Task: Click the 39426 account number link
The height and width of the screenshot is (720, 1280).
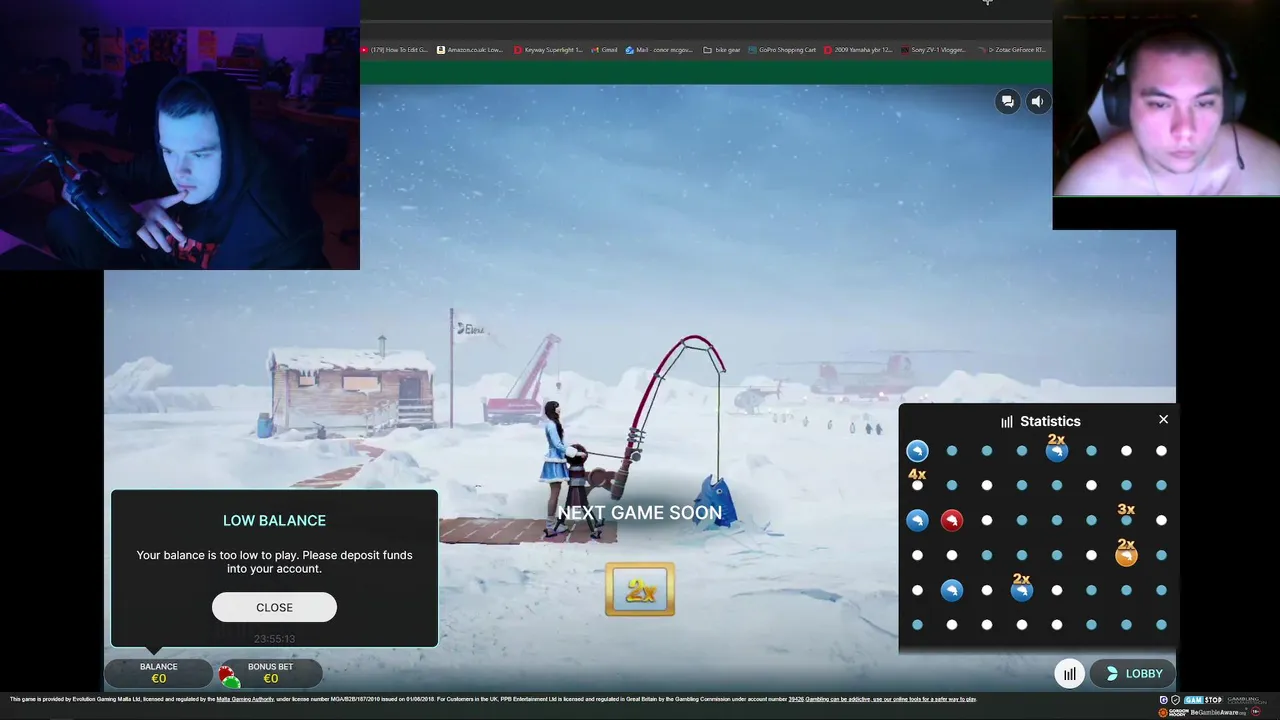Action: pyautogui.click(x=796, y=699)
